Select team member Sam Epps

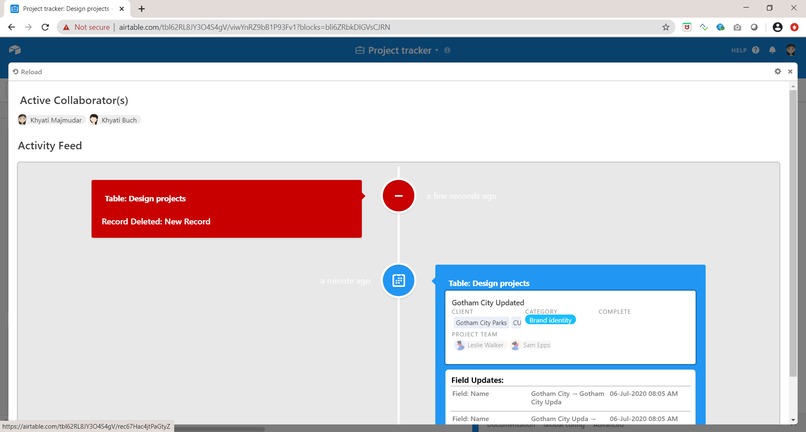(x=531, y=345)
